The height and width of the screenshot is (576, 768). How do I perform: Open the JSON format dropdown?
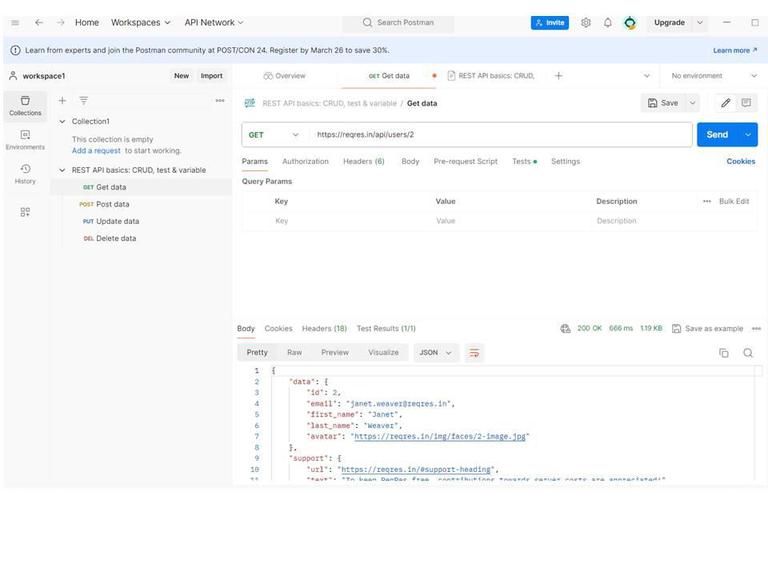coord(436,352)
